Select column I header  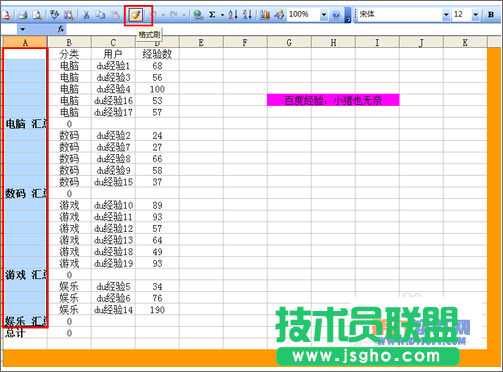pyautogui.click(x=377, y=42)
